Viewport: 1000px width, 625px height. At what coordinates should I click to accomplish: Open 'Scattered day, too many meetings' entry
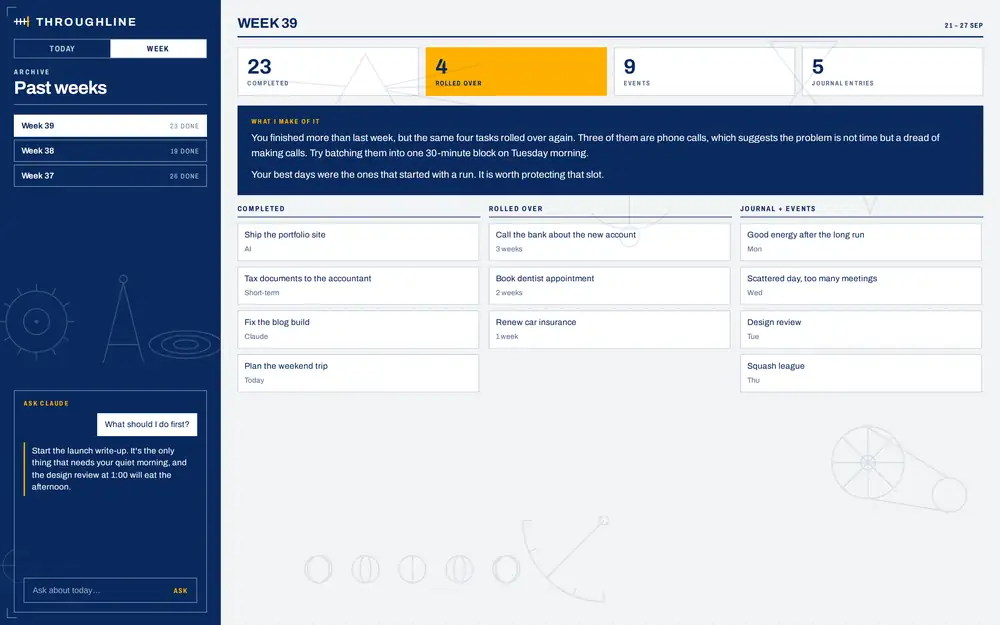click(860, 285)
